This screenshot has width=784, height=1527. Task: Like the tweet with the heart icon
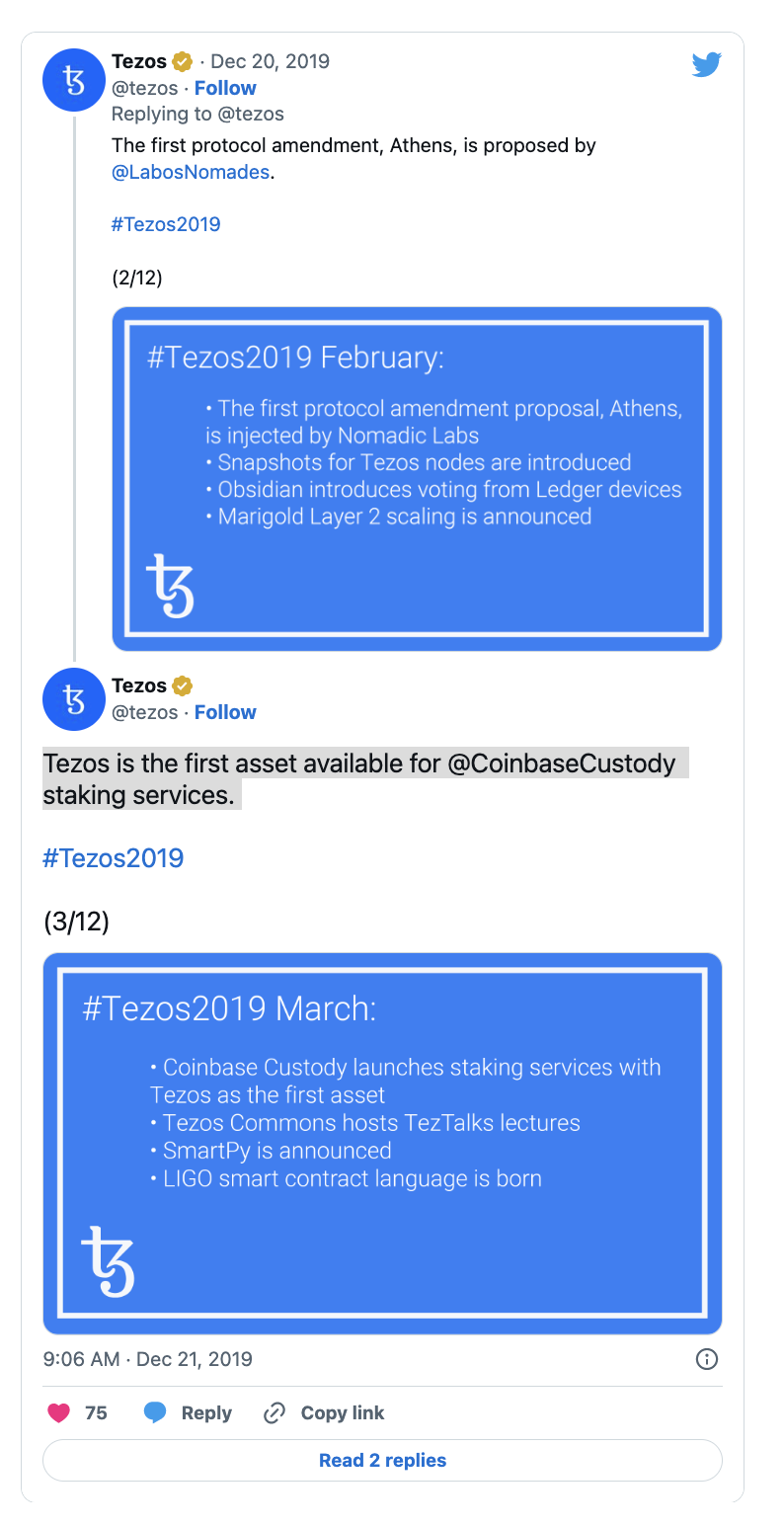[x=59, y=1413]
